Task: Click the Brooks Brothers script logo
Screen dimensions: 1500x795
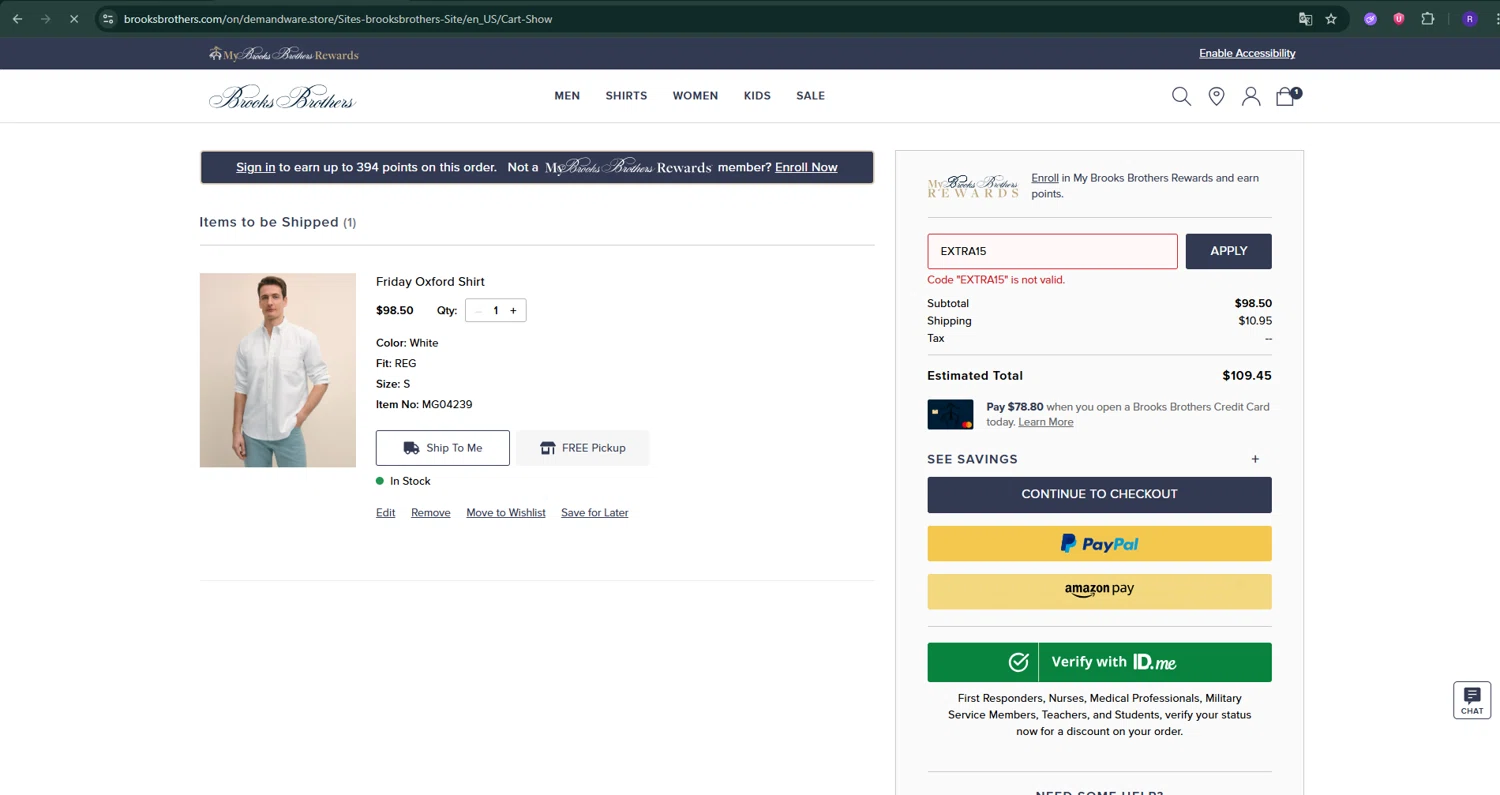Action: pyautogui.click(x=282, y=97)
